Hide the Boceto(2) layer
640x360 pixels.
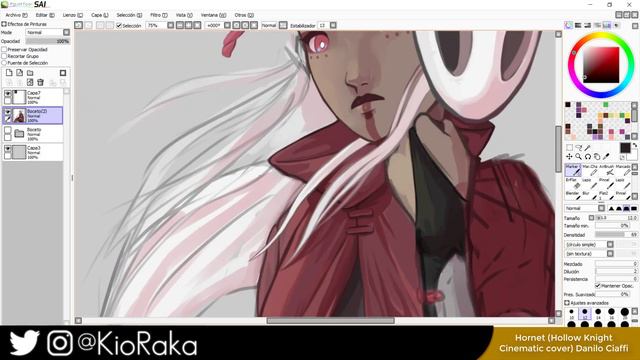pyautogui.click(x=8, y=112)
